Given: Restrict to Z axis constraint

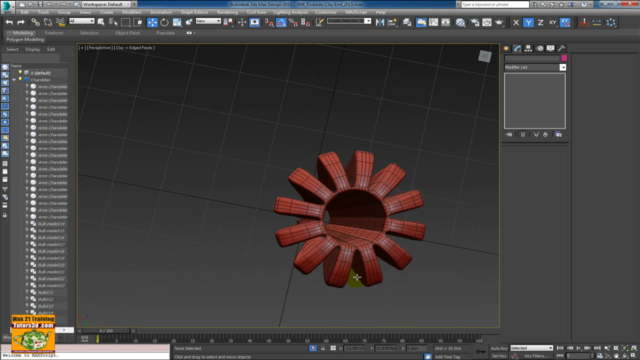Looking at the screenshot, I should pyautogui.click(x=540, y=22).
